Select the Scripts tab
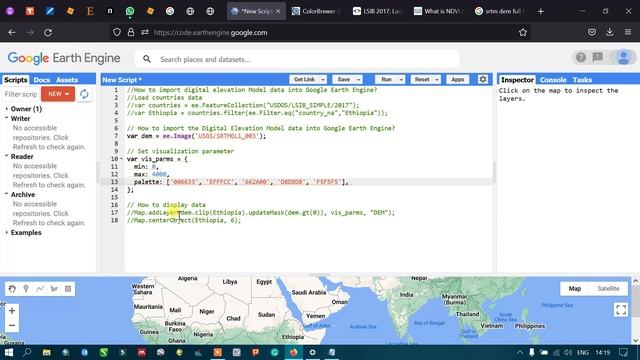This screenshot has width=640, height=360. click(x=16, y=80)
